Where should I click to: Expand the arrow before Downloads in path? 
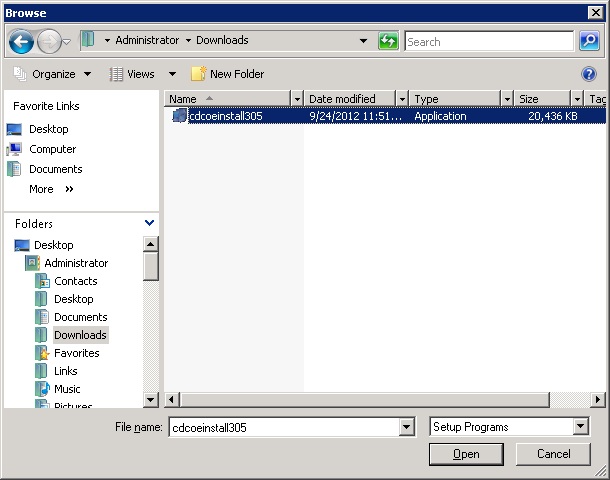(x=188, y=40)
